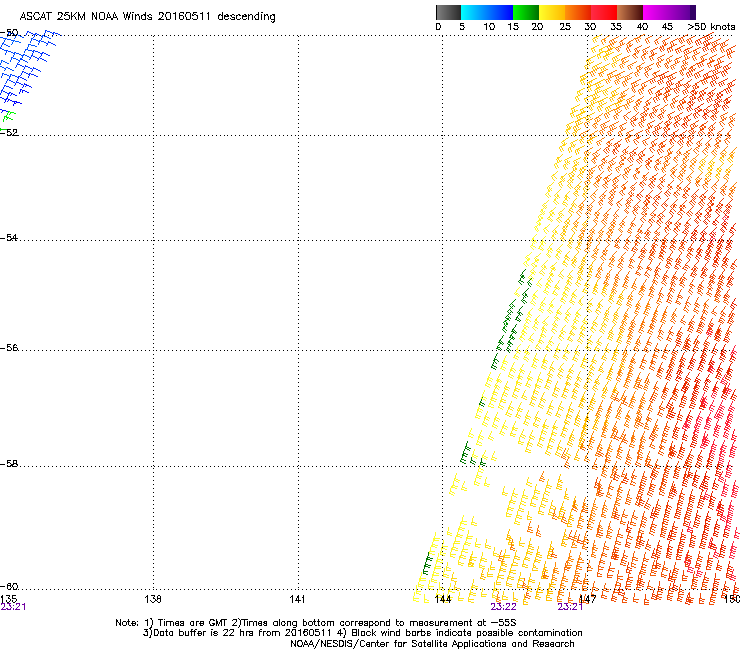740x650 pixels.
Task: Click the purple '23:22' time label
Action: coord(503,607)
